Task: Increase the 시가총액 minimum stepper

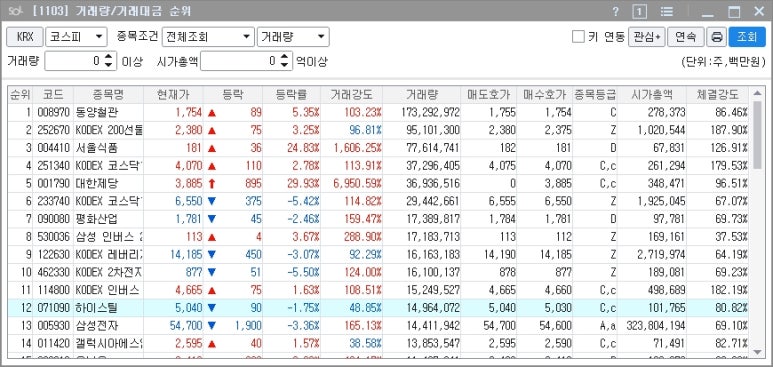Action: [284, 57]
